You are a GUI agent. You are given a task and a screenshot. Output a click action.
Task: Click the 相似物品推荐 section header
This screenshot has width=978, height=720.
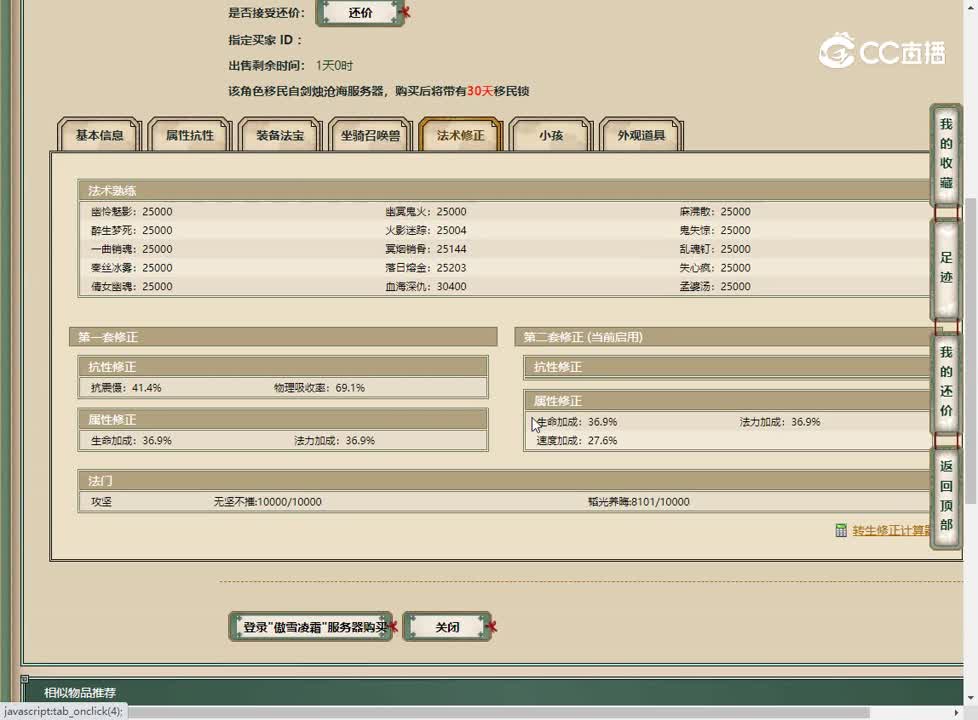click(80, 692)
